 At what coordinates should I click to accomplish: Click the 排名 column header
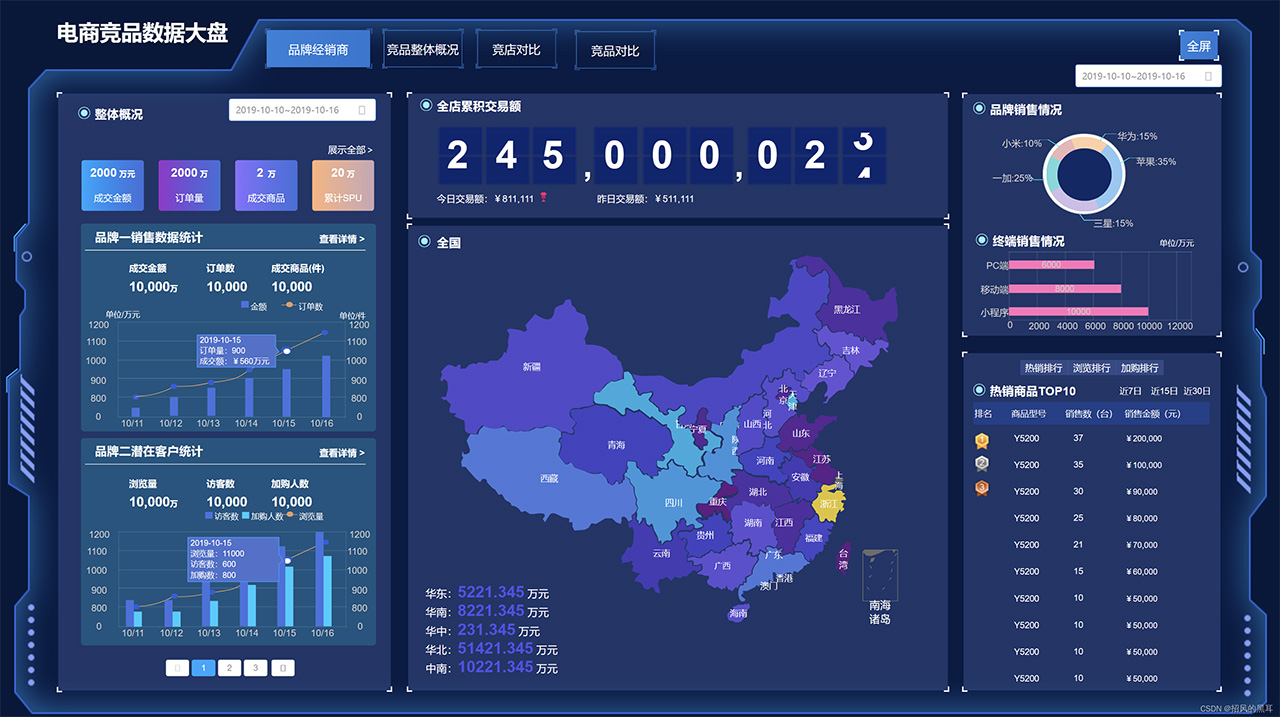tap(983, 414)
